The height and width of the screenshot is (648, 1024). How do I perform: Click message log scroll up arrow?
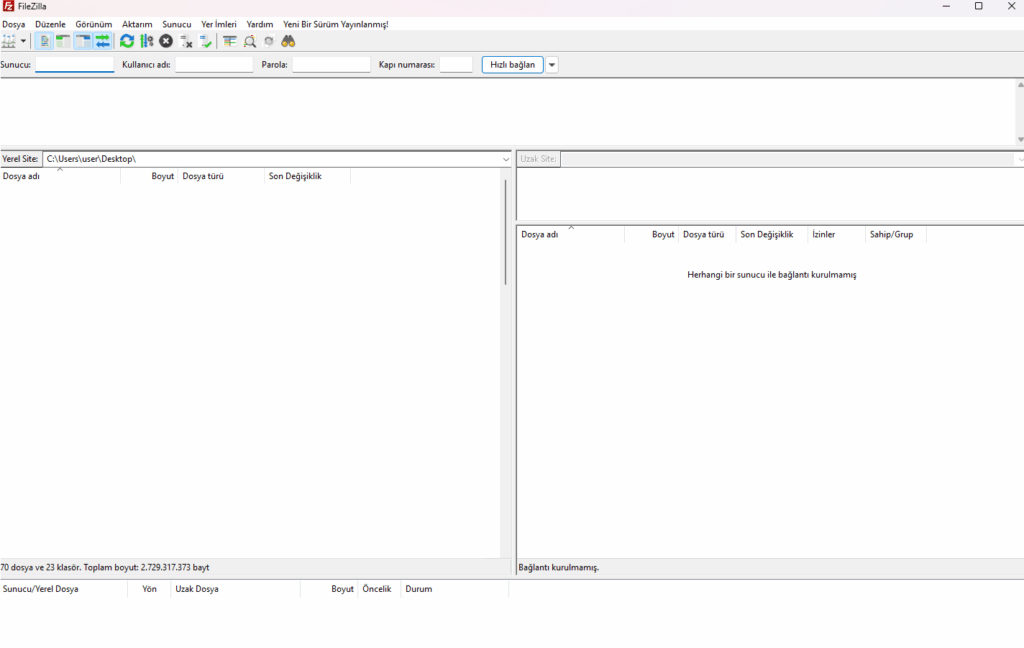click(1020, 85)
